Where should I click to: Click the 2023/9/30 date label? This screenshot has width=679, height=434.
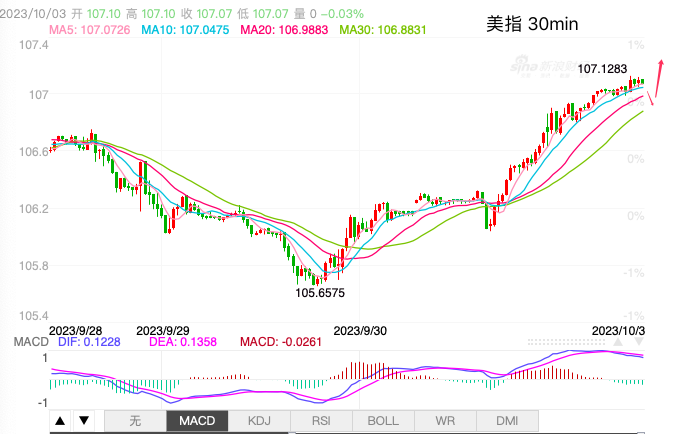click(x=360, y=331)
